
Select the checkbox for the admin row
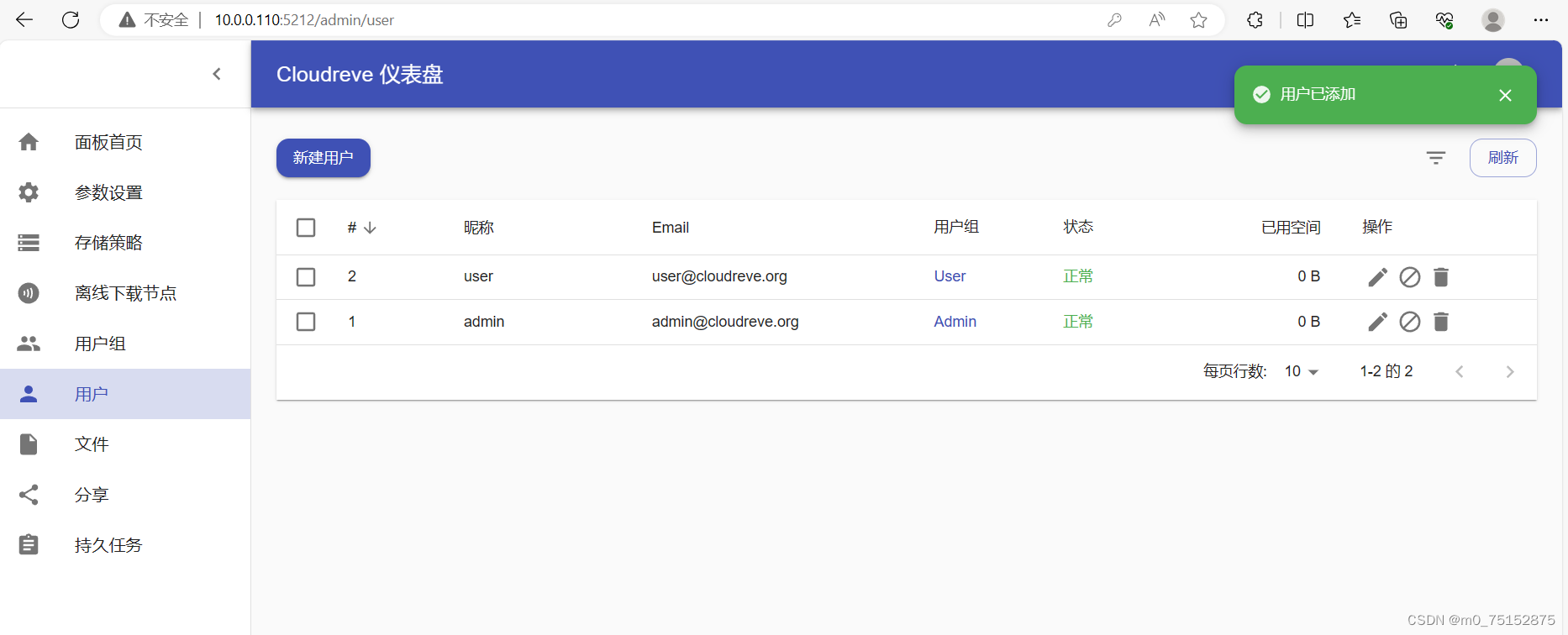coord(306,322)
